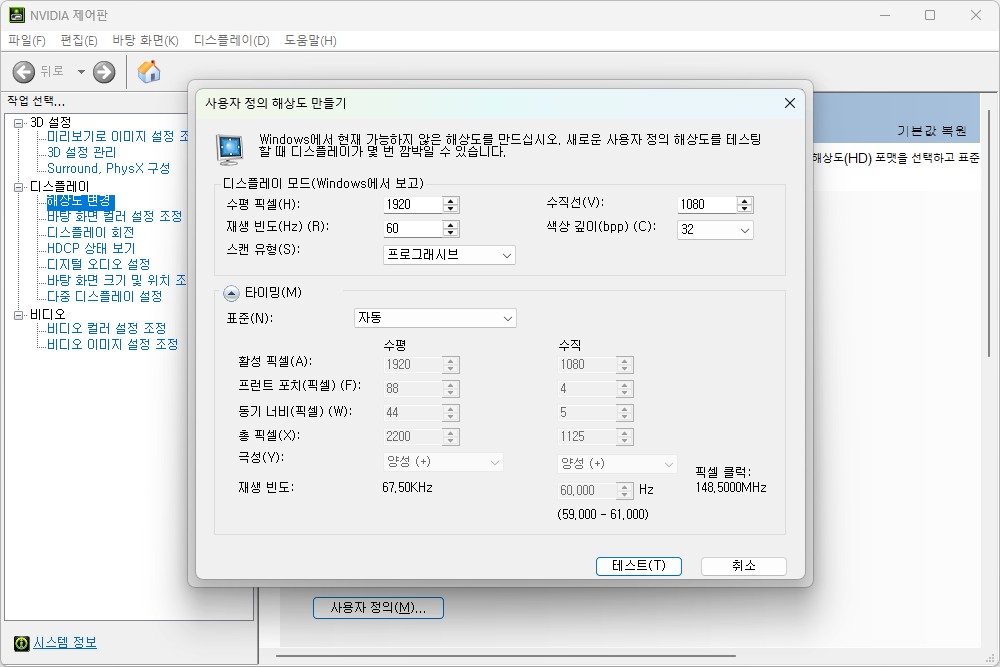Close the 사용자 정의 해상도 만들기 dialog
Image resolution: width=1000 pixels, height=667 pixels.
coord(790,103)
